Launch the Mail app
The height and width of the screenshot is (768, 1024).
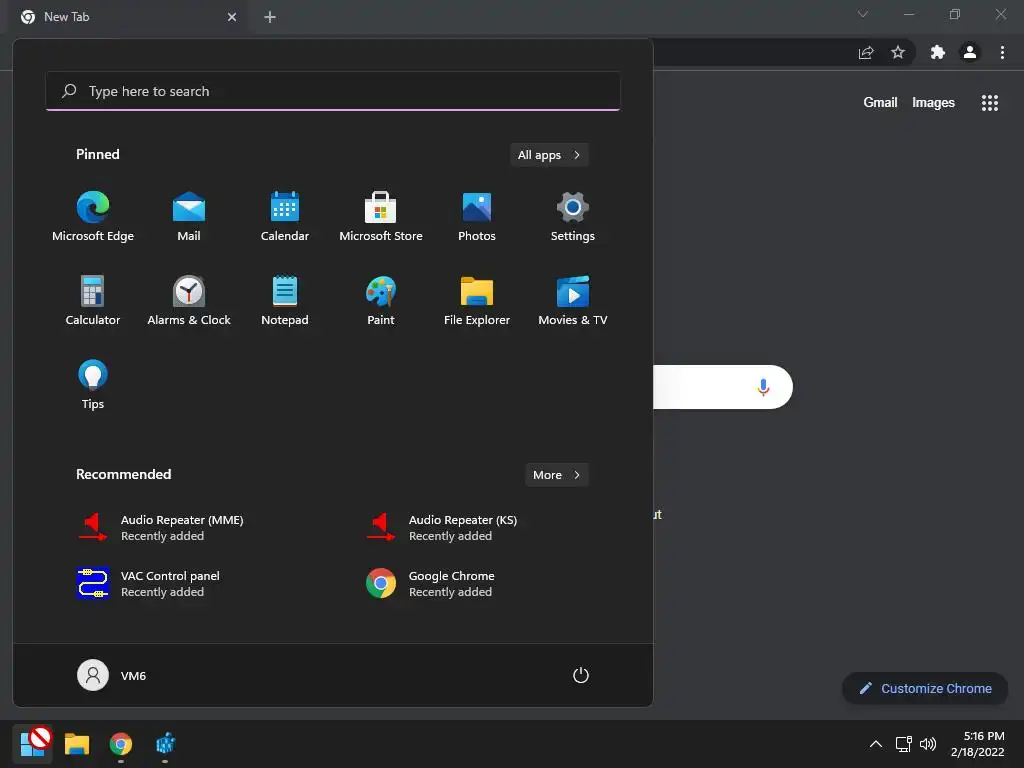[x=189, y=217]
